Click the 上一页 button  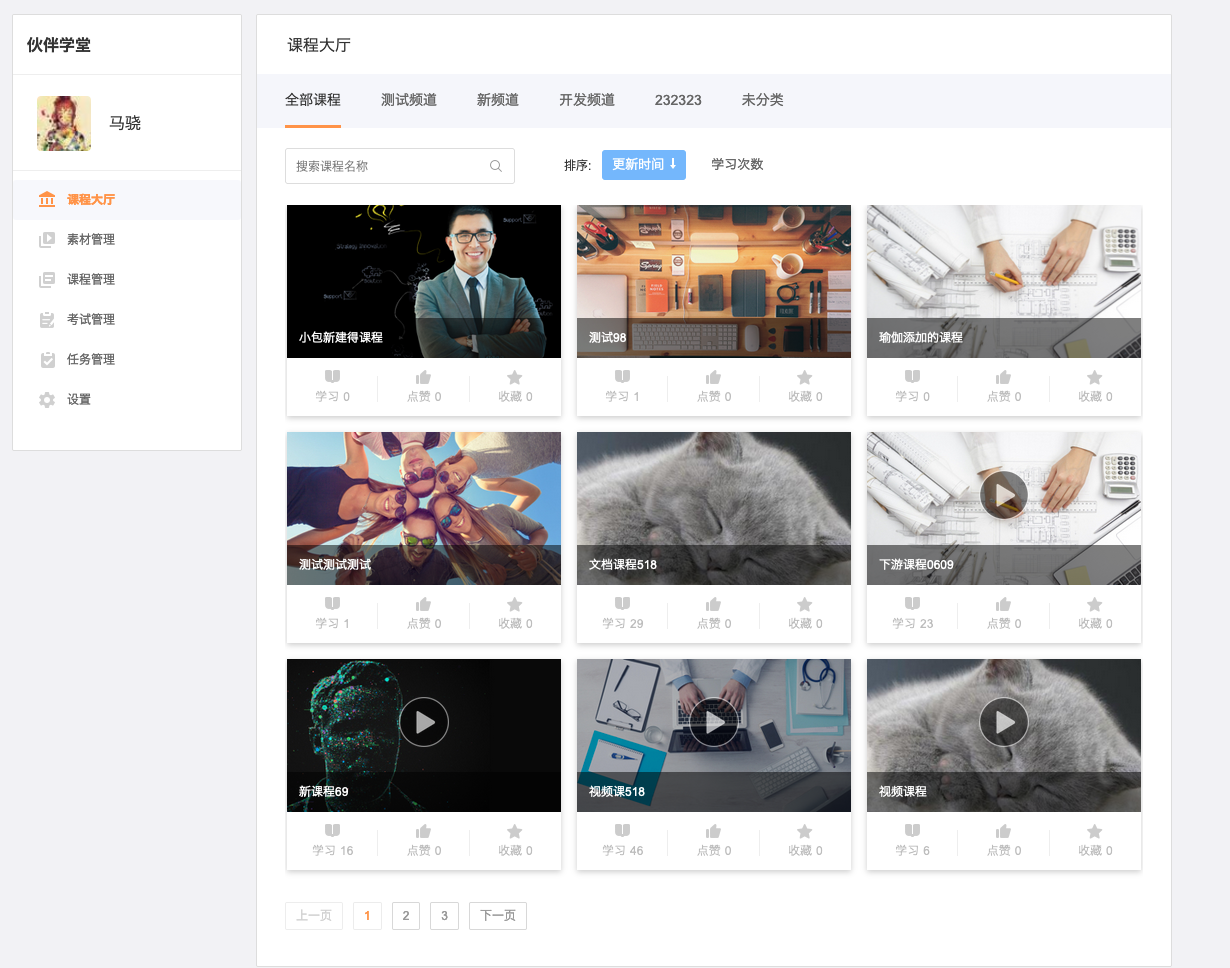click(314, 916)
